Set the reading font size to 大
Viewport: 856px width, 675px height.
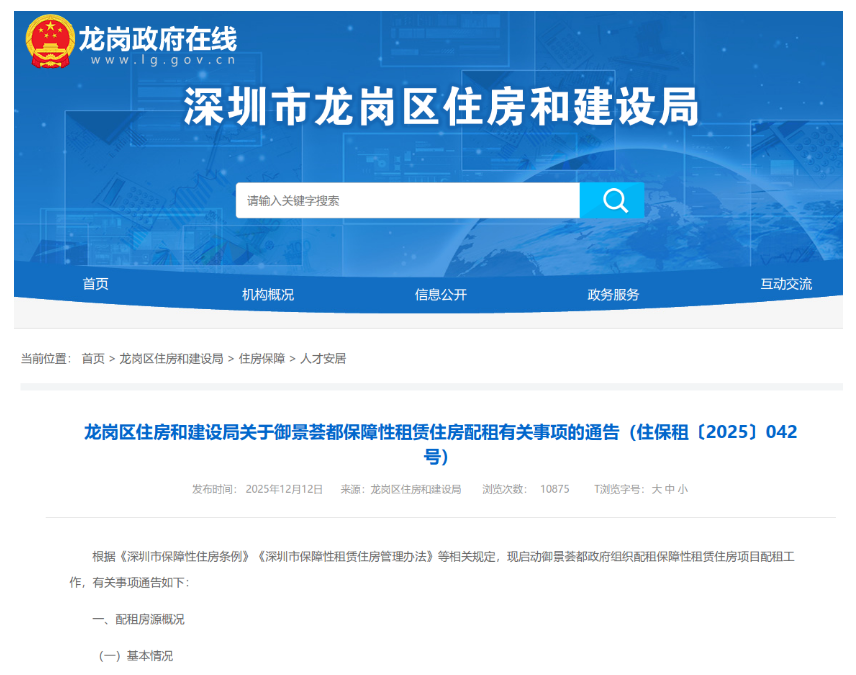[x=657, y=489]
